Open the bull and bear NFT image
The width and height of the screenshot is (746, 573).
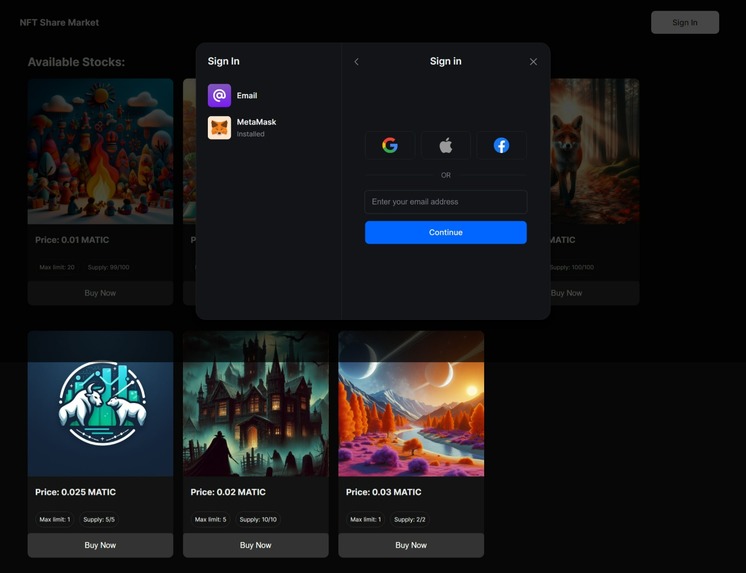(100, 404)
